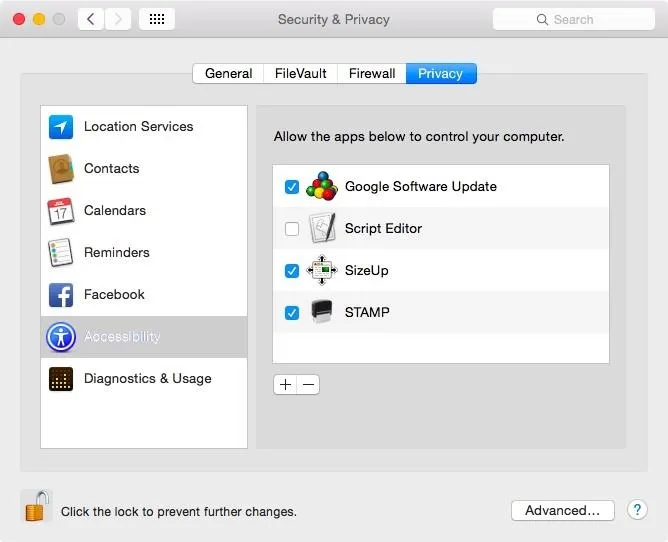Screen dimensions: 668x542
Task: Click the magnifying glass in search field
Action: coord(542,20)
